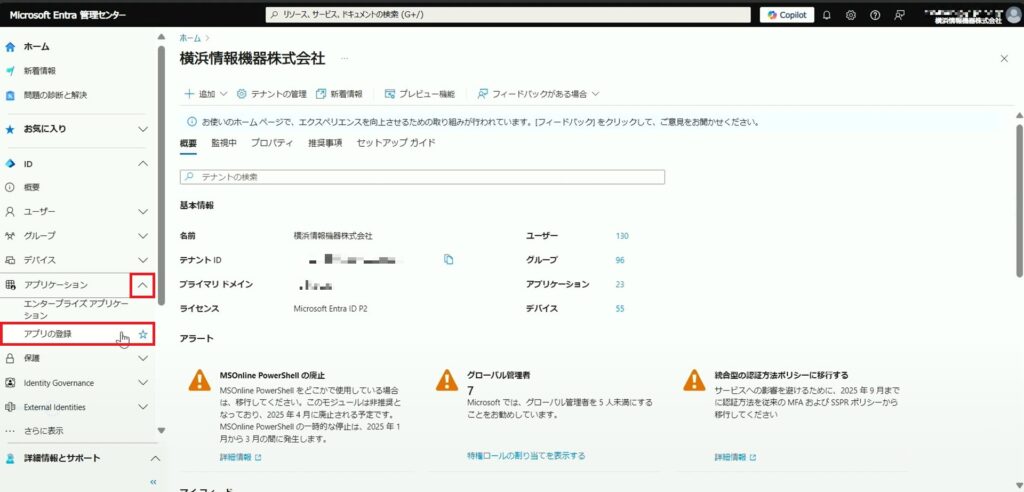Open フィードバックがある場合 dropdown

pos(538,94)
